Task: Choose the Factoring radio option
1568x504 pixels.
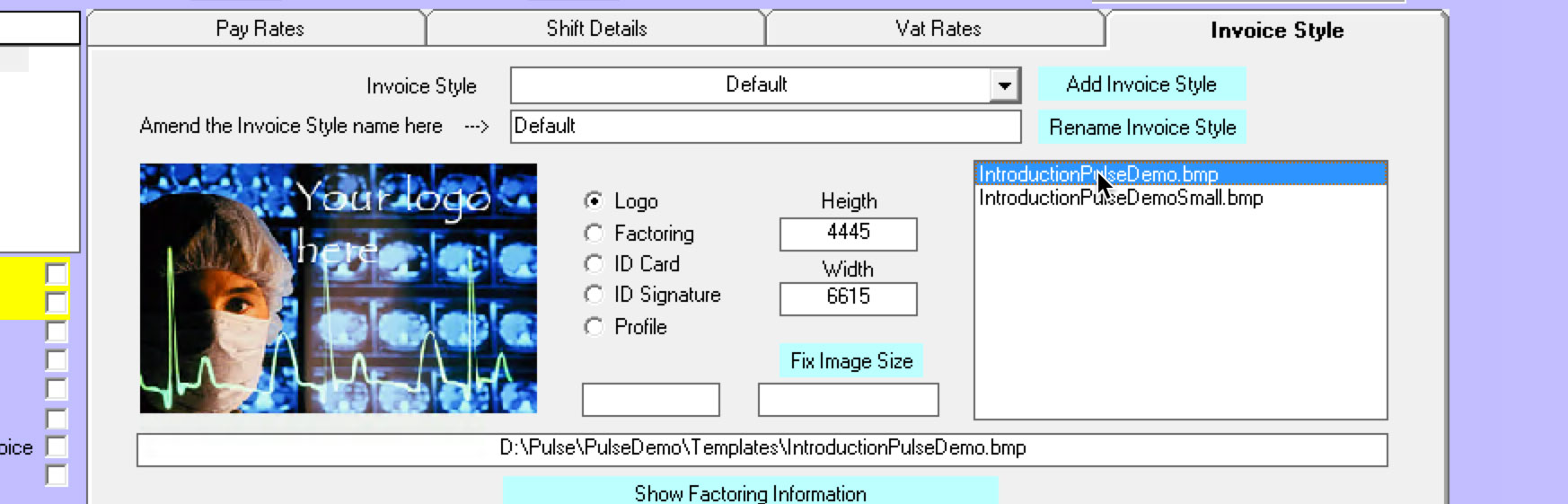Action: (x=594, y=234)
